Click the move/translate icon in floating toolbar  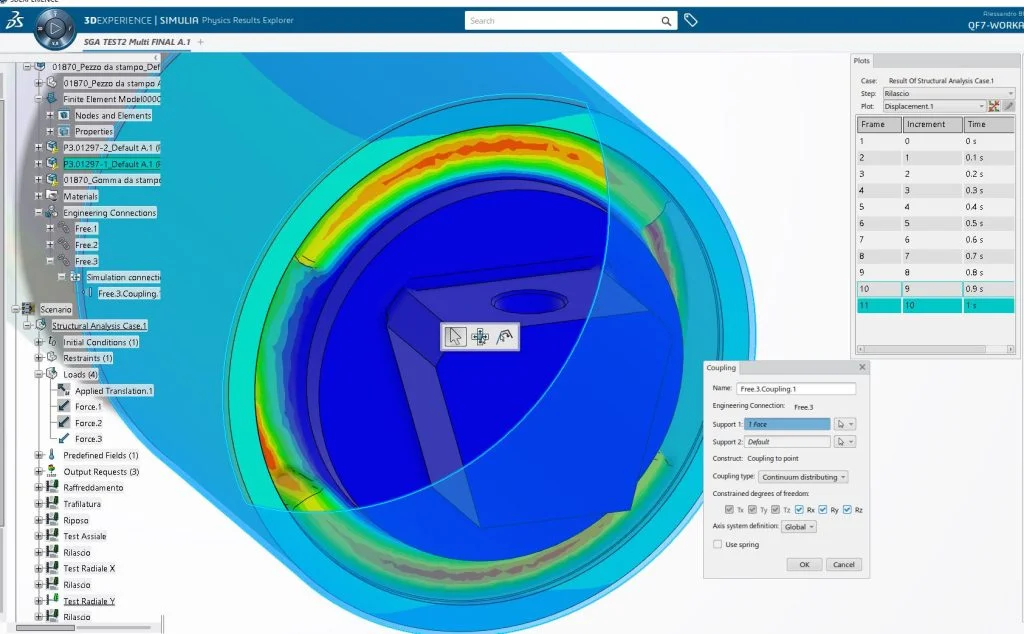click(x=480, y=337)
